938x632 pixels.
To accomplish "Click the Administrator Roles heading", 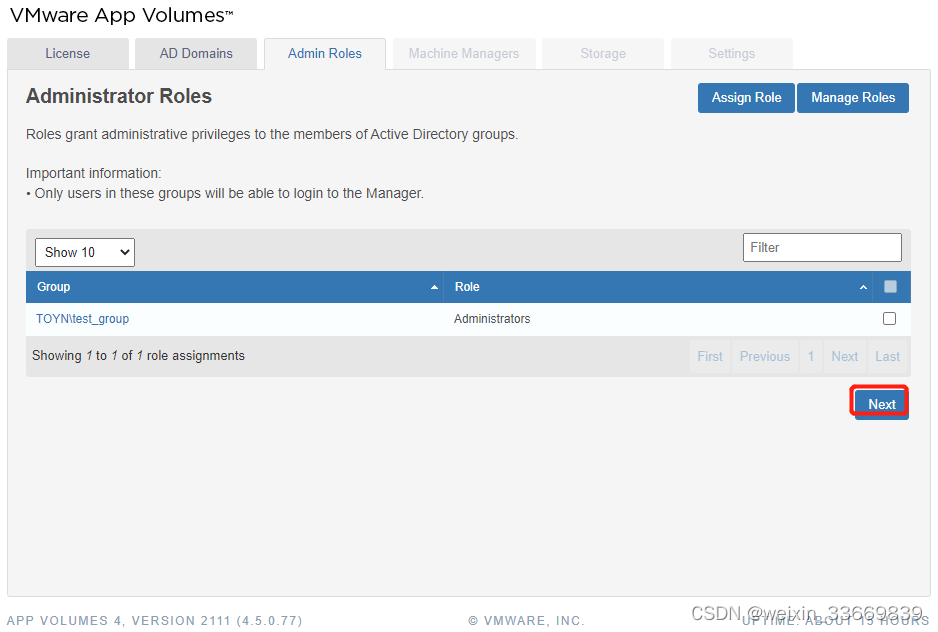I will point(118,96).
